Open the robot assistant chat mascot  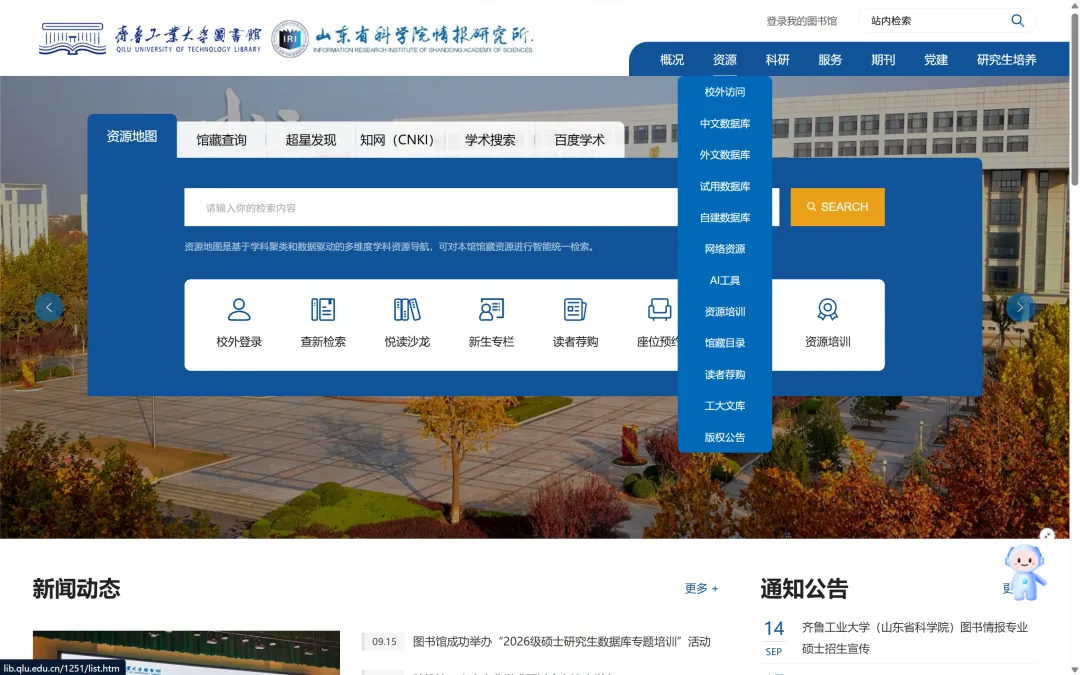tap(1026, 572)
